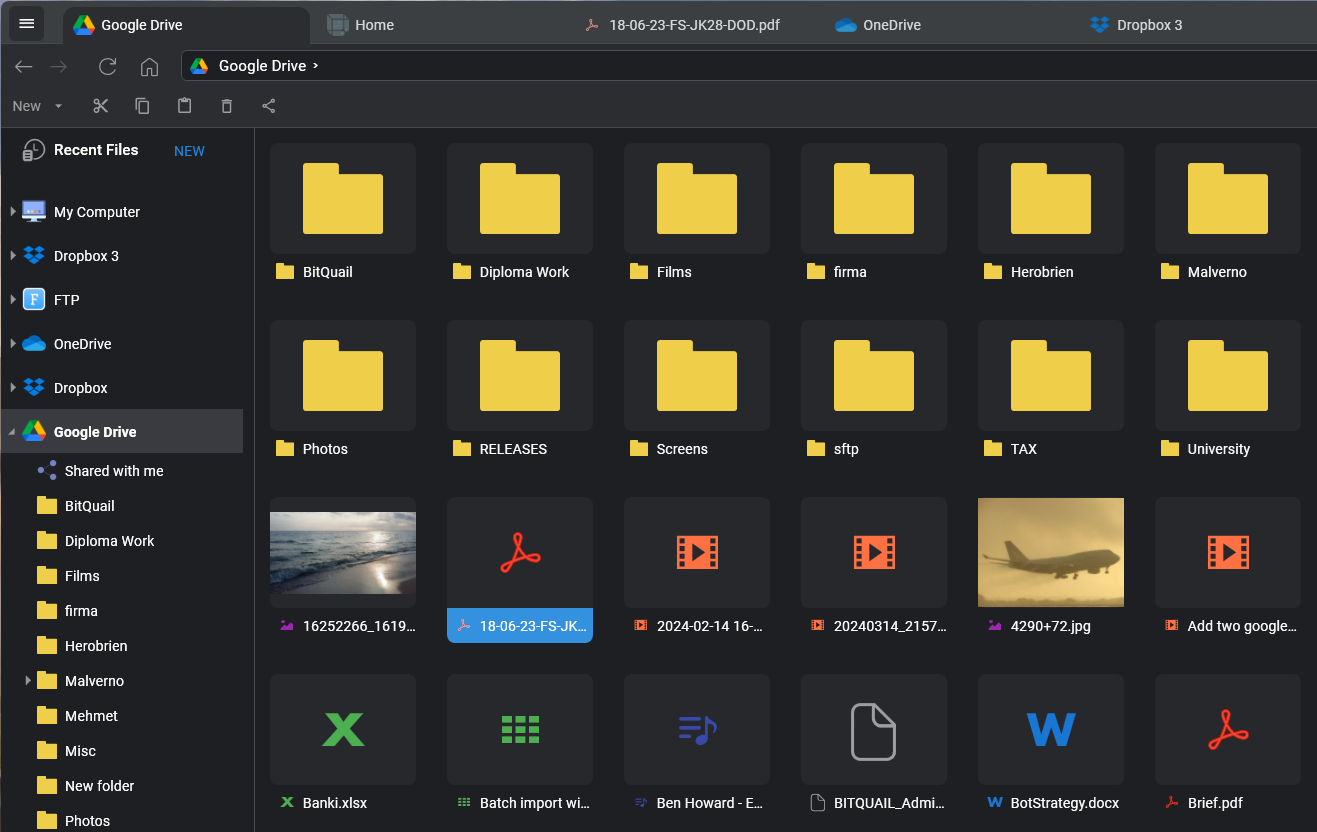Navigate back with the left arrow
1317x832 pixels.
(x=24, y=67)
